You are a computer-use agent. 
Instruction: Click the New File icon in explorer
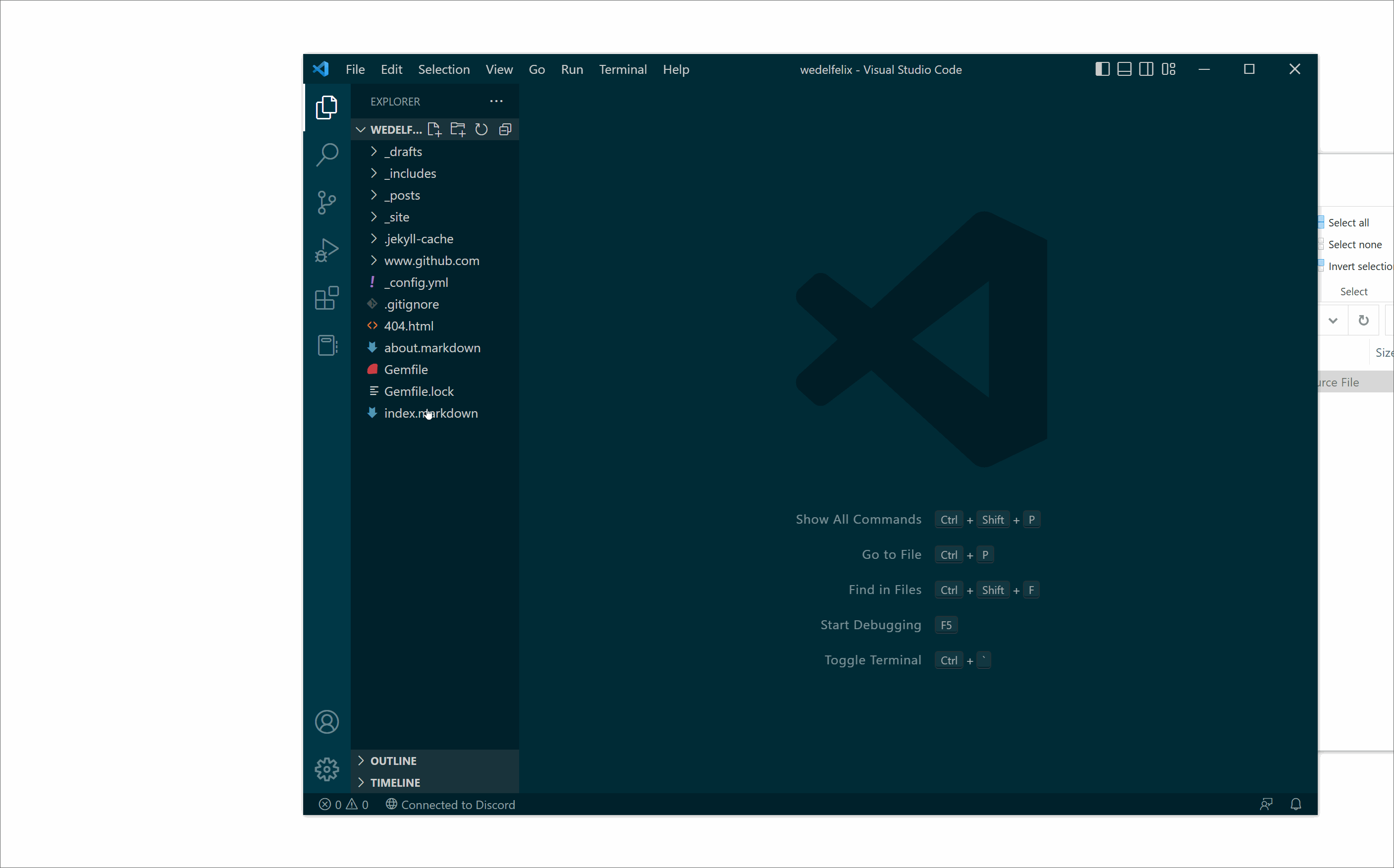point(434,130)
